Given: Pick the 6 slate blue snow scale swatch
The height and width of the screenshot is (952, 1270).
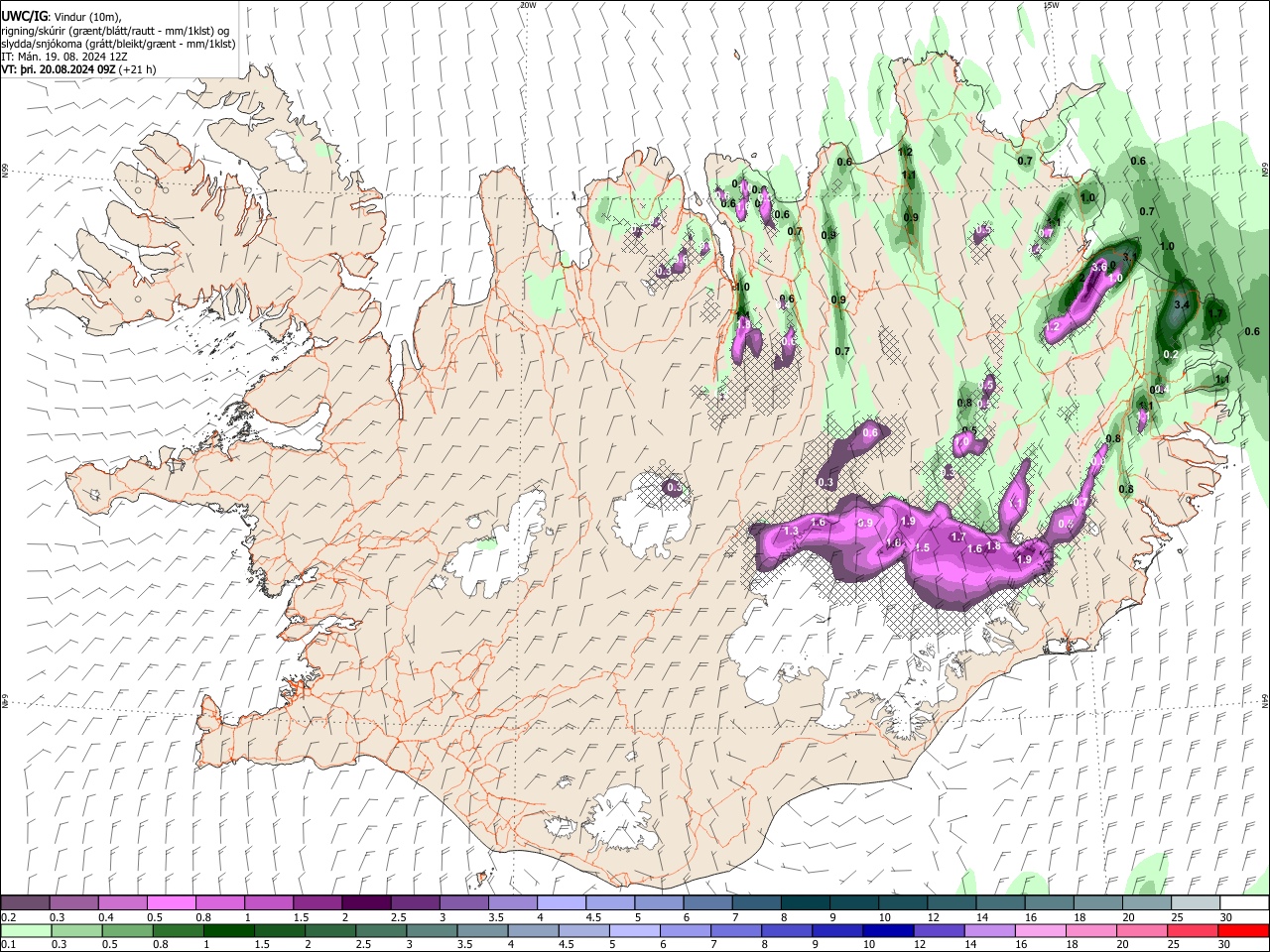Looking at the screenshot, I should pyautogui.click(x=706, y=903).
